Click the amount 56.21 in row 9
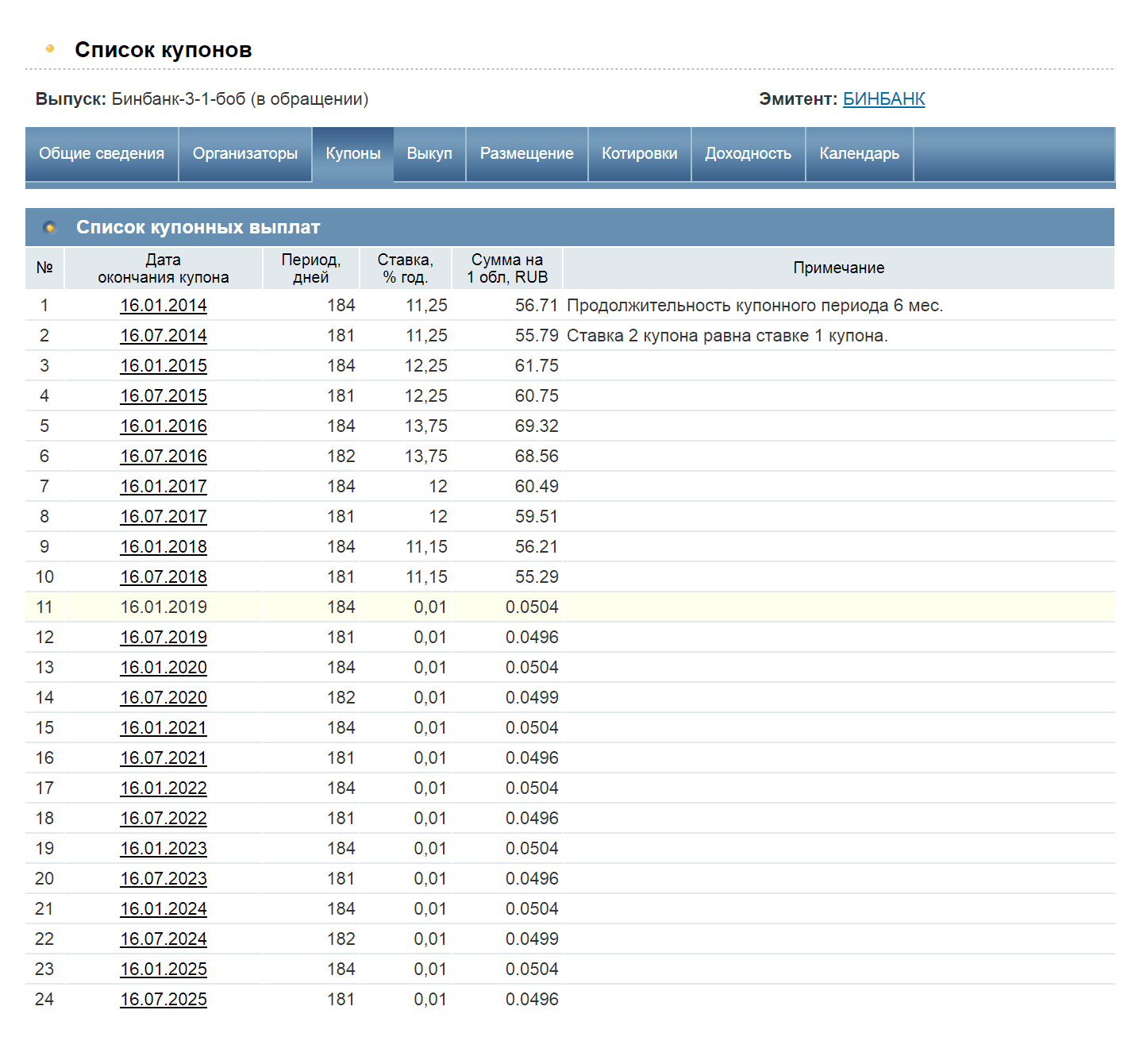This screenshot has height=1064, width=1143. point(537,547)
